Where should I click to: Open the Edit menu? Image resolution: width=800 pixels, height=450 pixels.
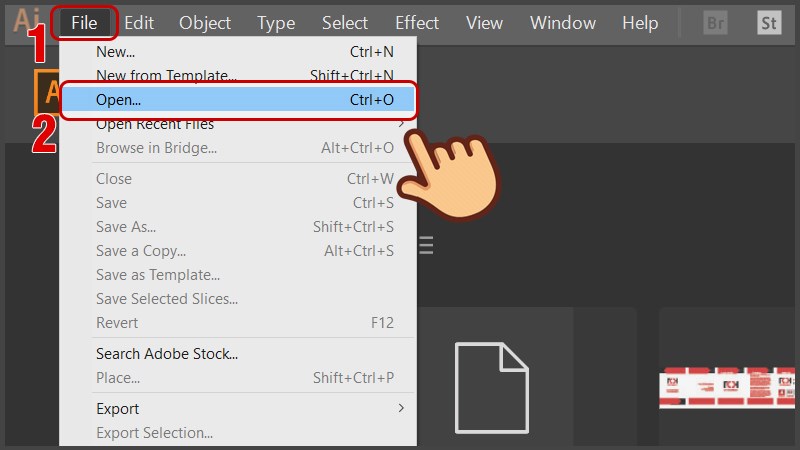[139, 22]
